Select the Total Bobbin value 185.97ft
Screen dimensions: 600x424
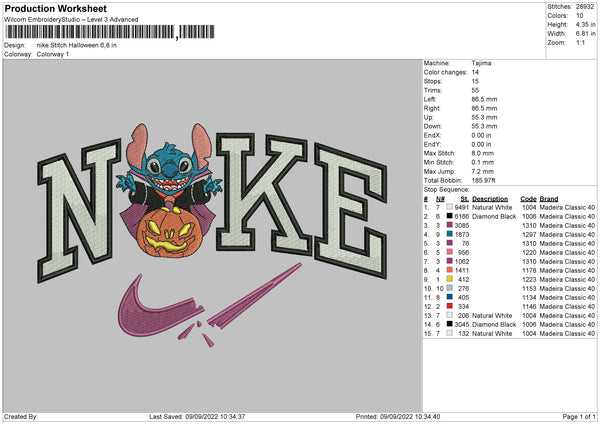(487, 179)
